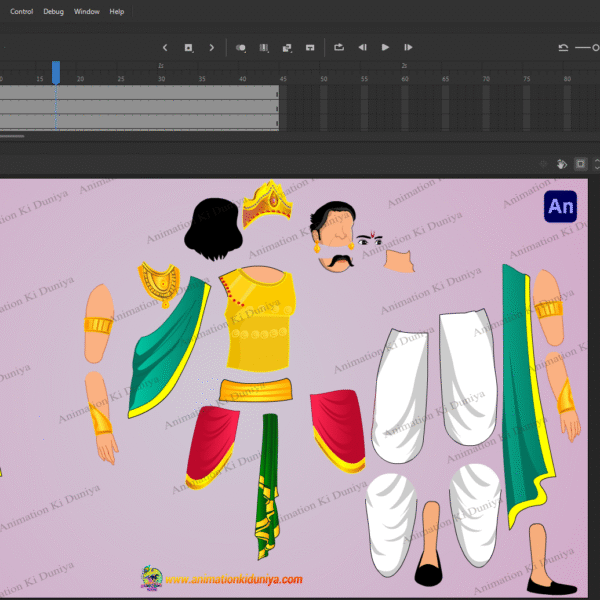Select the Rotation tool above the stage
Screen dimensions: 600x600
(x=561, y=164)
